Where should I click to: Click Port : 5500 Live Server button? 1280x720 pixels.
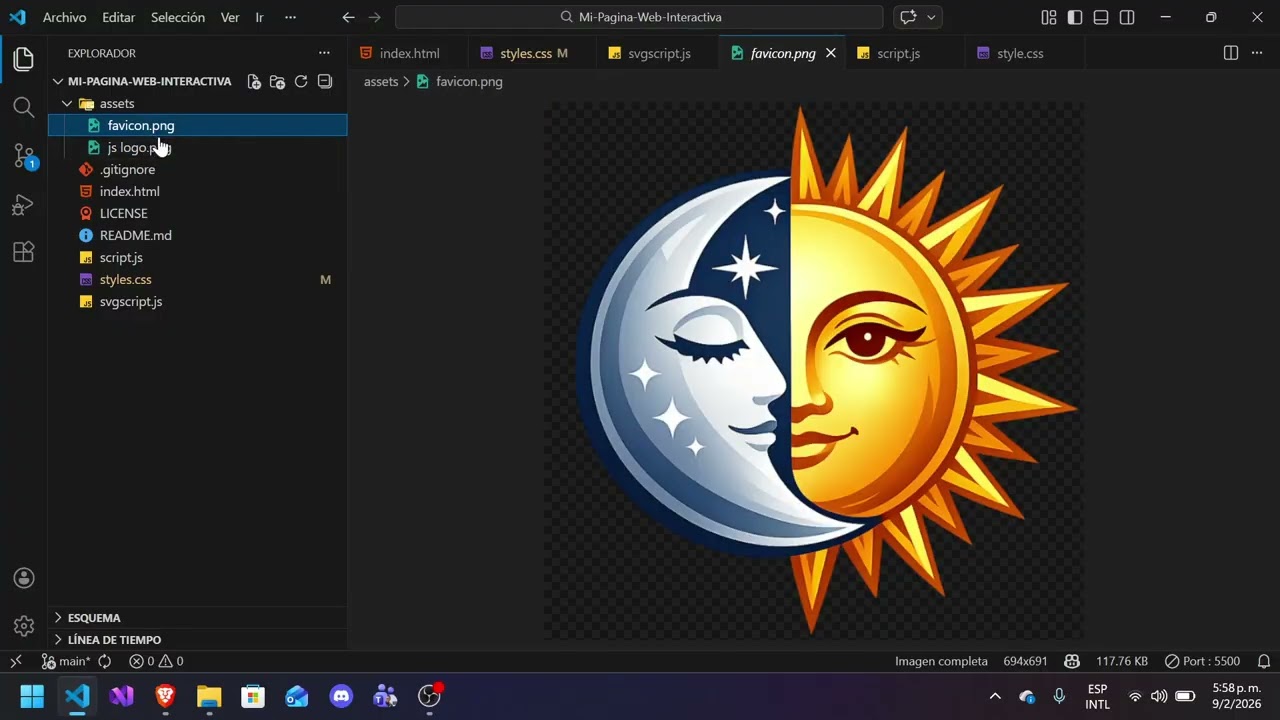click(1203, 661)
